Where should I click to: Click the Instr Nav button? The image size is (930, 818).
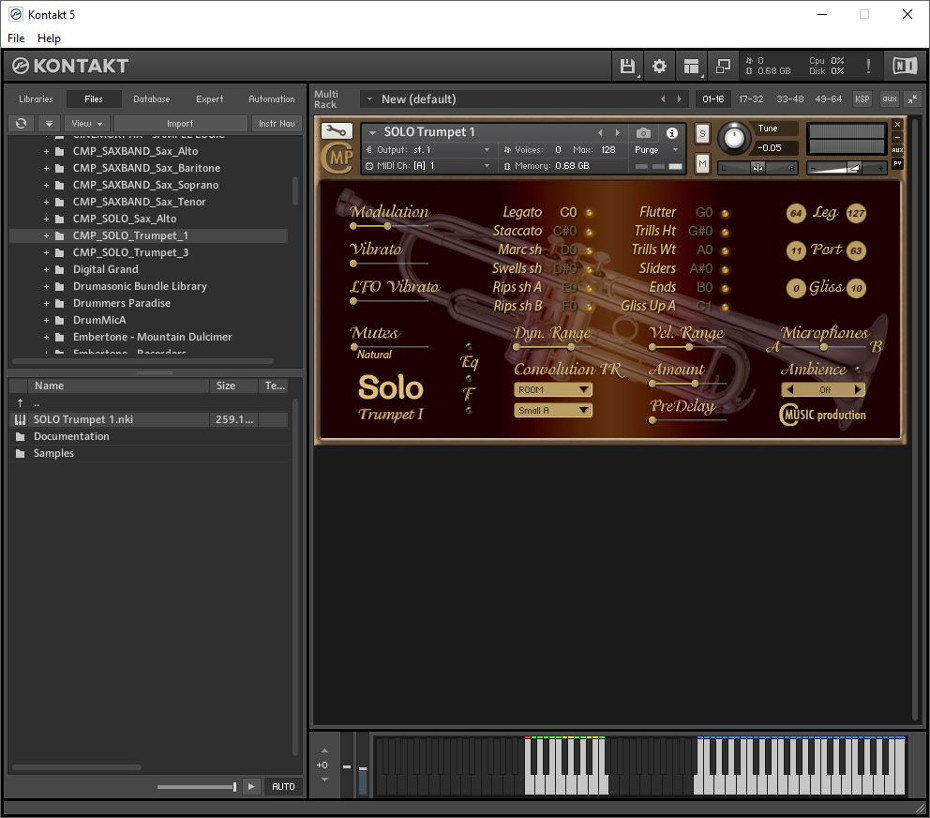tap(276, 123)
